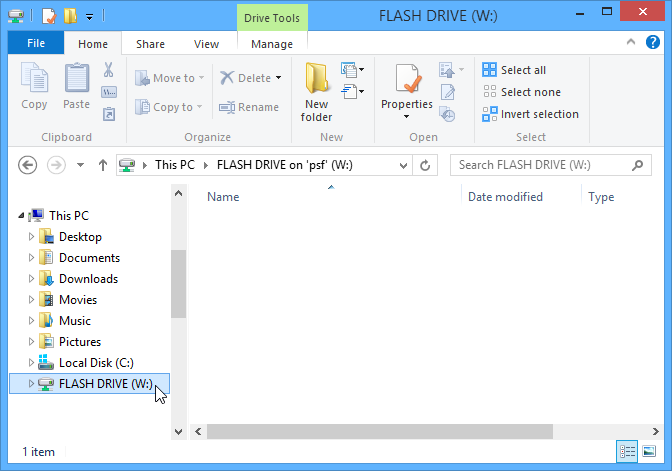672x471 pixels.
Task: Click Select all
Action: click(514, 70)
